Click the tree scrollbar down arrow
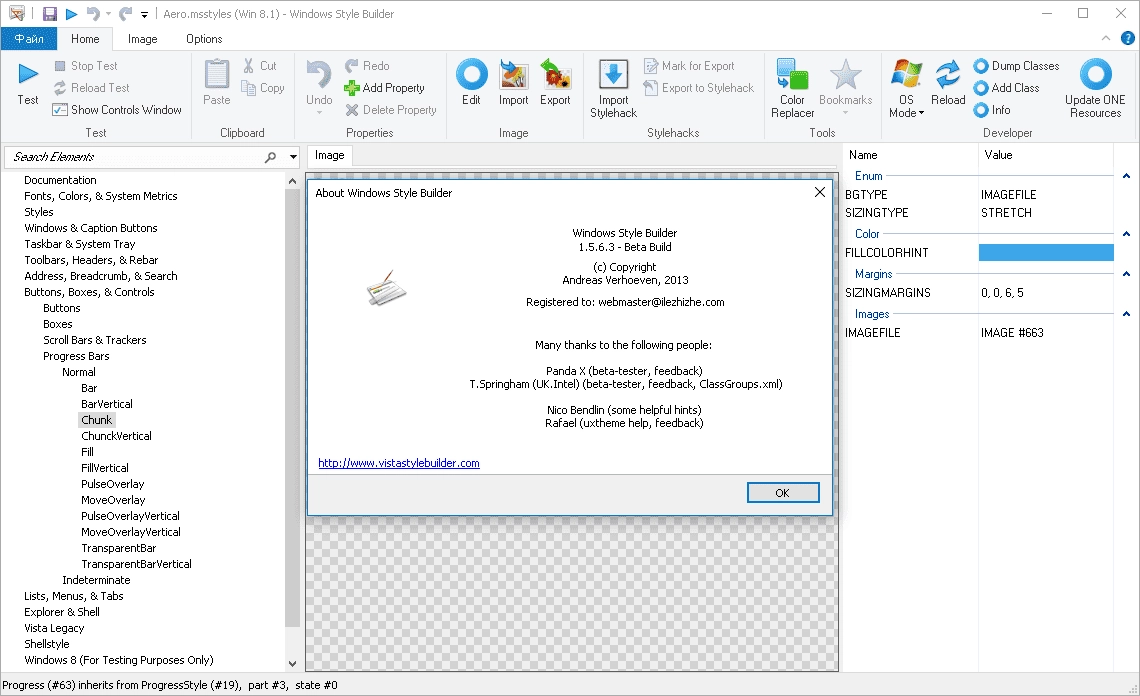The image size is (1140, 696). [x=292, y=663]
